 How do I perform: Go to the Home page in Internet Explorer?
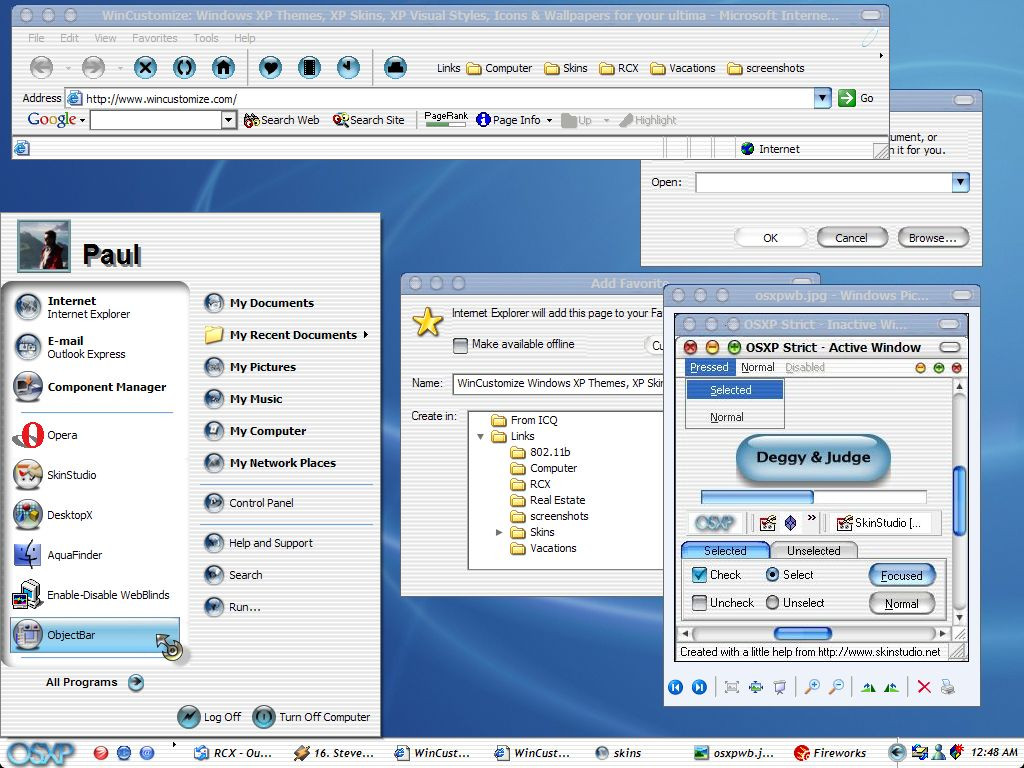click(x=223, y=67)
